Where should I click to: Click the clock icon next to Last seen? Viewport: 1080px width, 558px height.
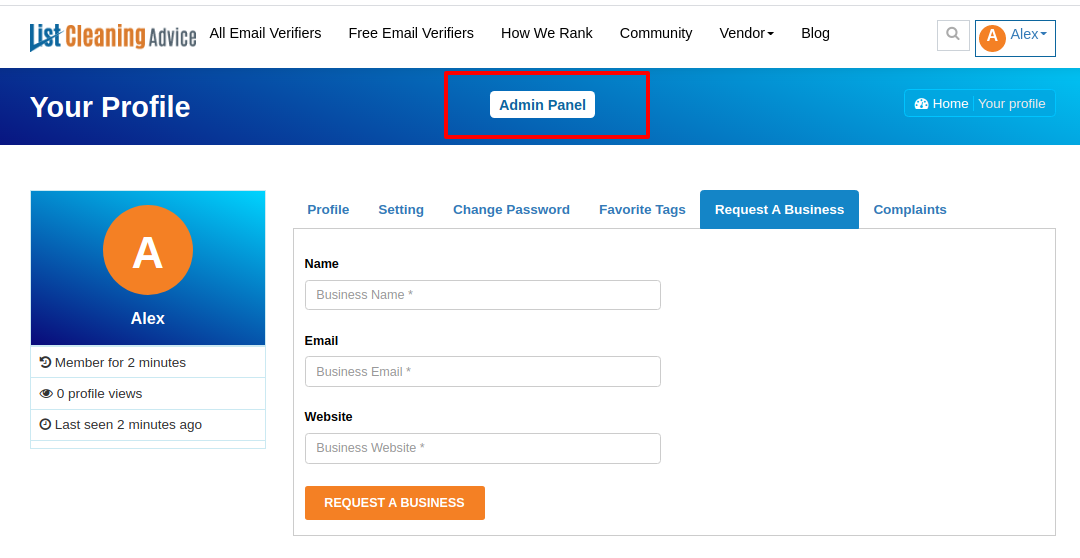[45, 424]
